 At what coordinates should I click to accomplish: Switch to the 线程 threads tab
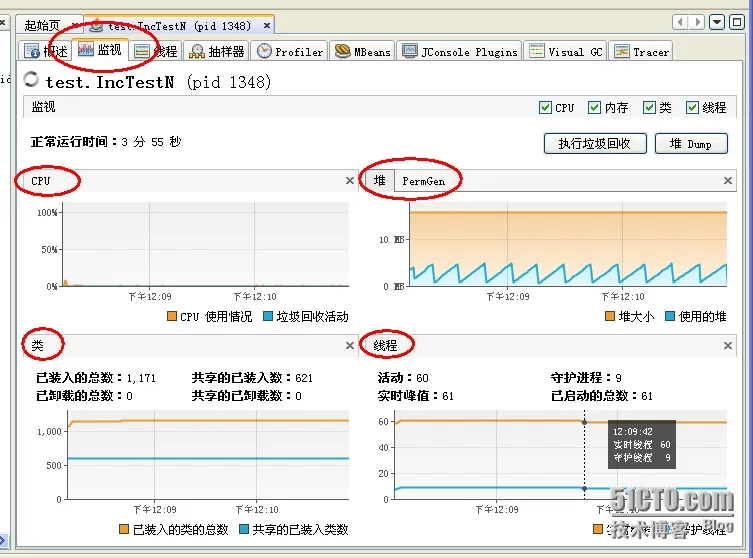[155, 51]
